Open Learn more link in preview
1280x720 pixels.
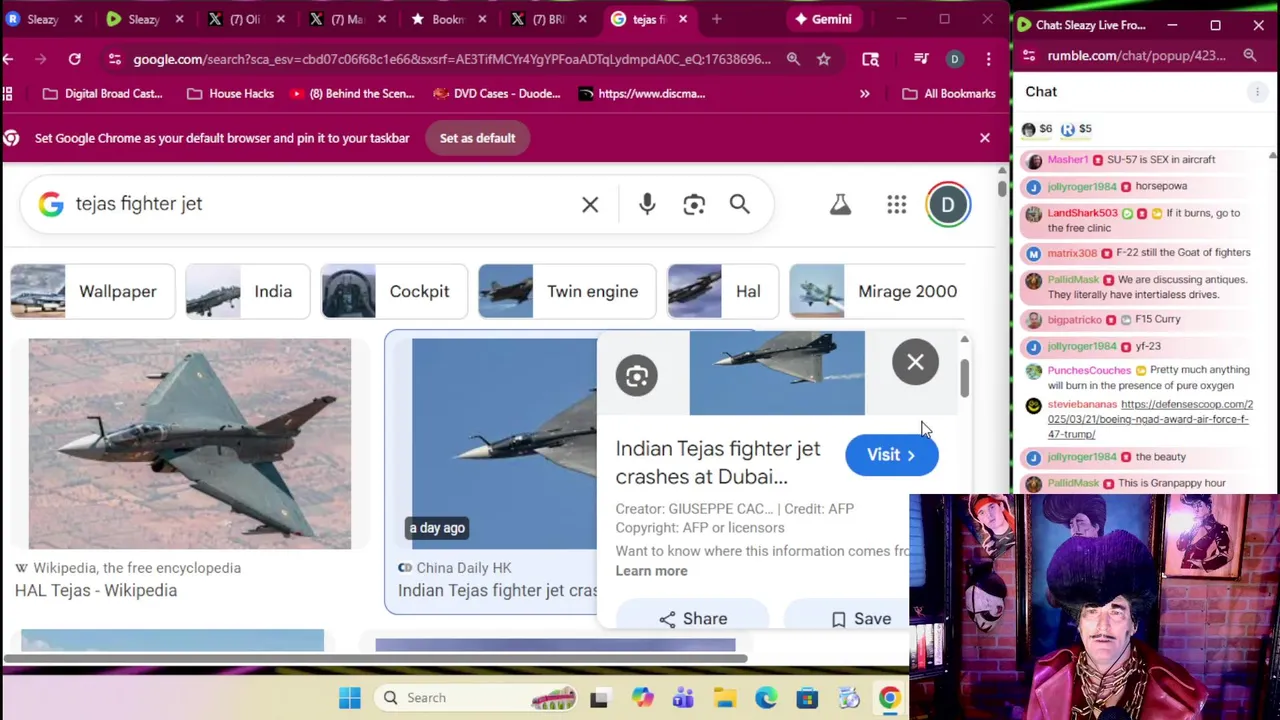pyautogui.click(x=651, y=571)
